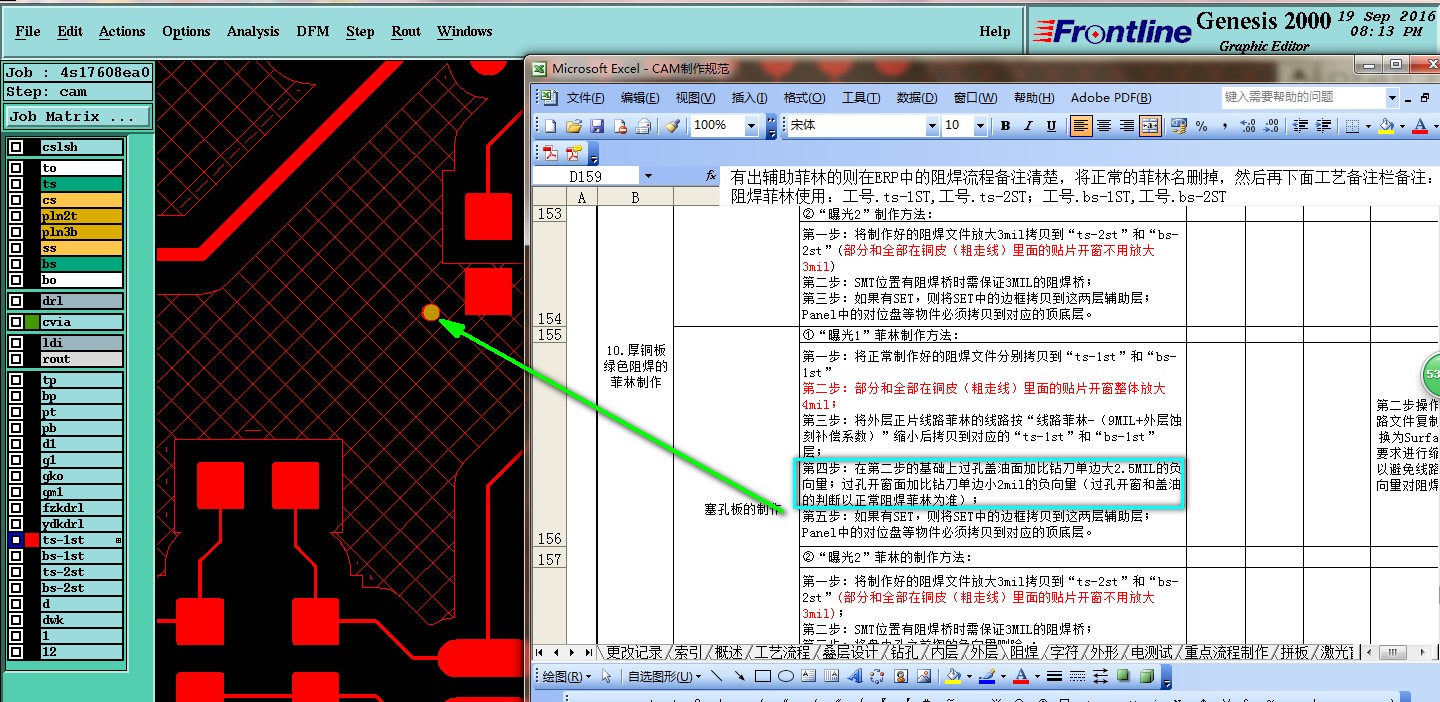Screen dimensions: 1440x702
Task: Open the zoom 100% dropdown
Action: 751,126
